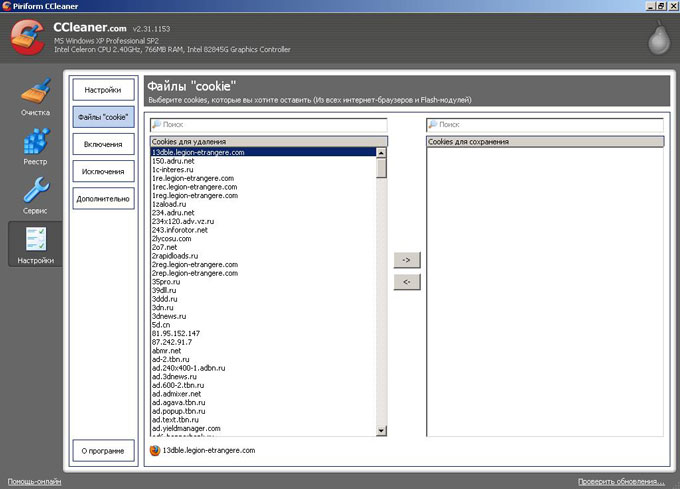The image size is (680, 489).
Task: Select the ad.agava.tbn.ru cookie
Action: [x=263, y=403]
